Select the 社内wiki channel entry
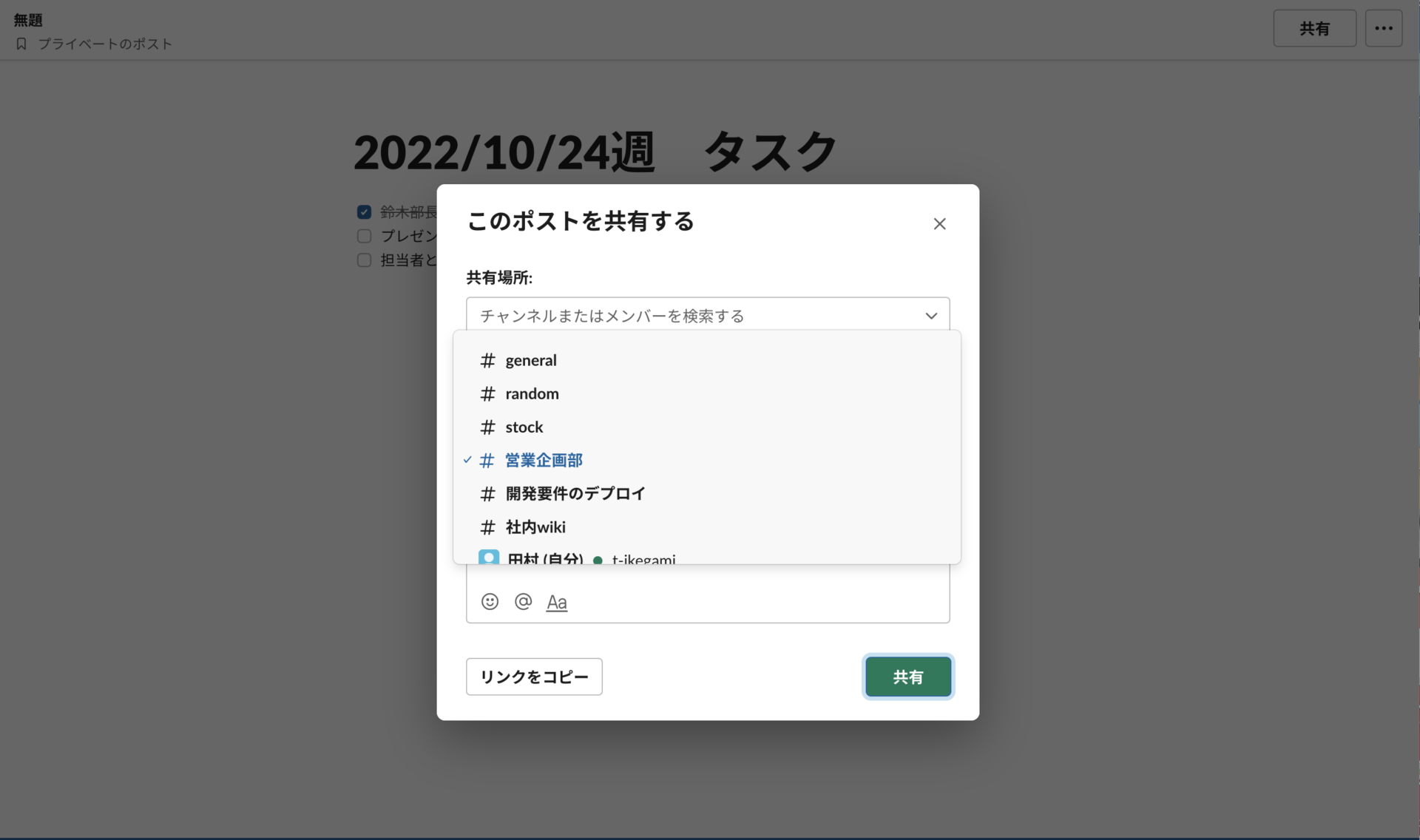Image resolution: width=1420 pixels, height=840 pixels. [x=535, y=526]
